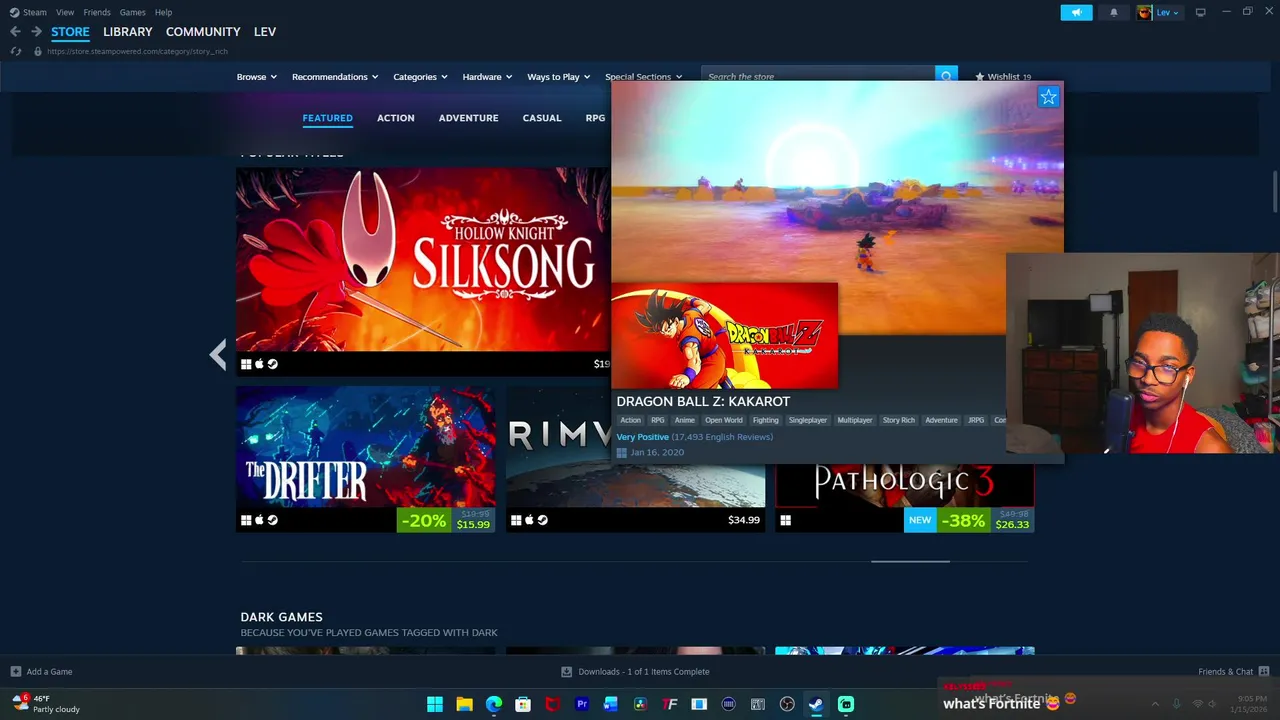The height and width of the screenshot is (720, 1280).
Task: Open the Hollow Knight Silksong banner
Action: pyautogui.click(x=422, y=260)
